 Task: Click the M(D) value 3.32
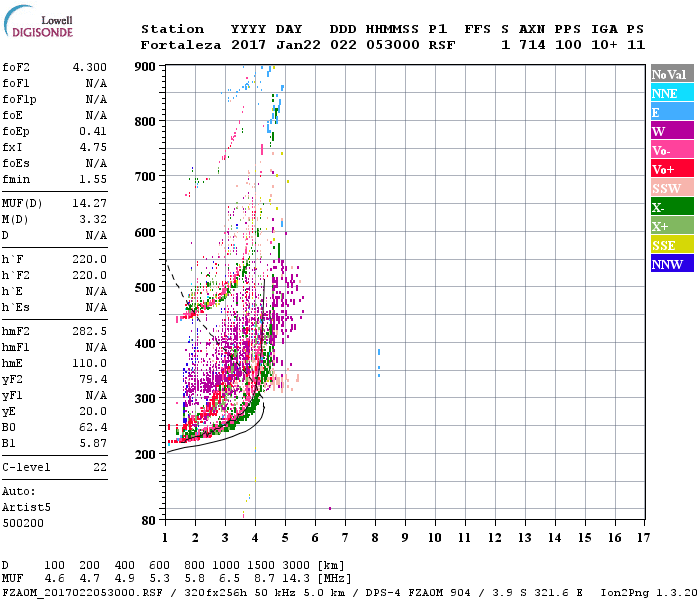click(93, 220)
